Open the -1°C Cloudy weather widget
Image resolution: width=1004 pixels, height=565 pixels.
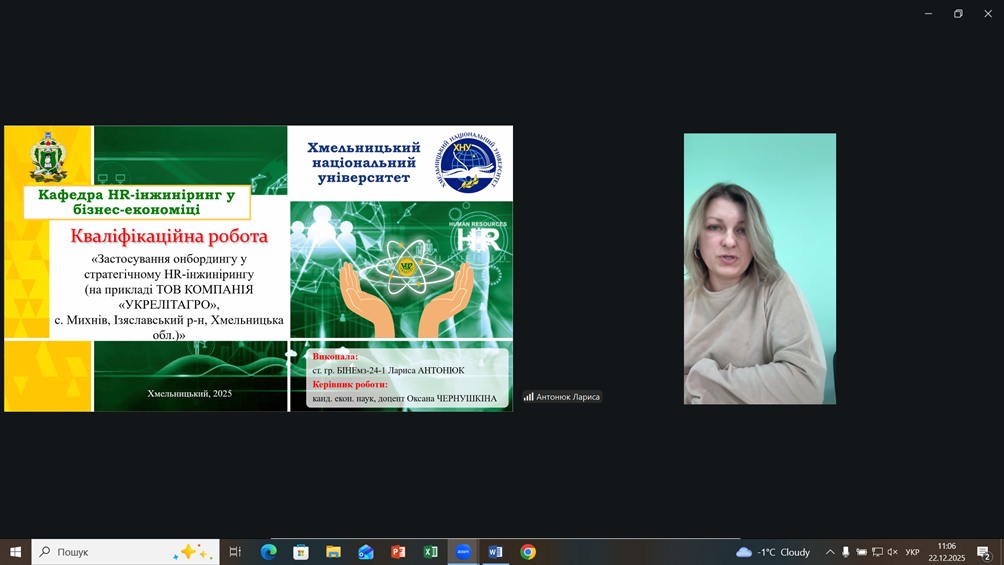tap(773, 552)
